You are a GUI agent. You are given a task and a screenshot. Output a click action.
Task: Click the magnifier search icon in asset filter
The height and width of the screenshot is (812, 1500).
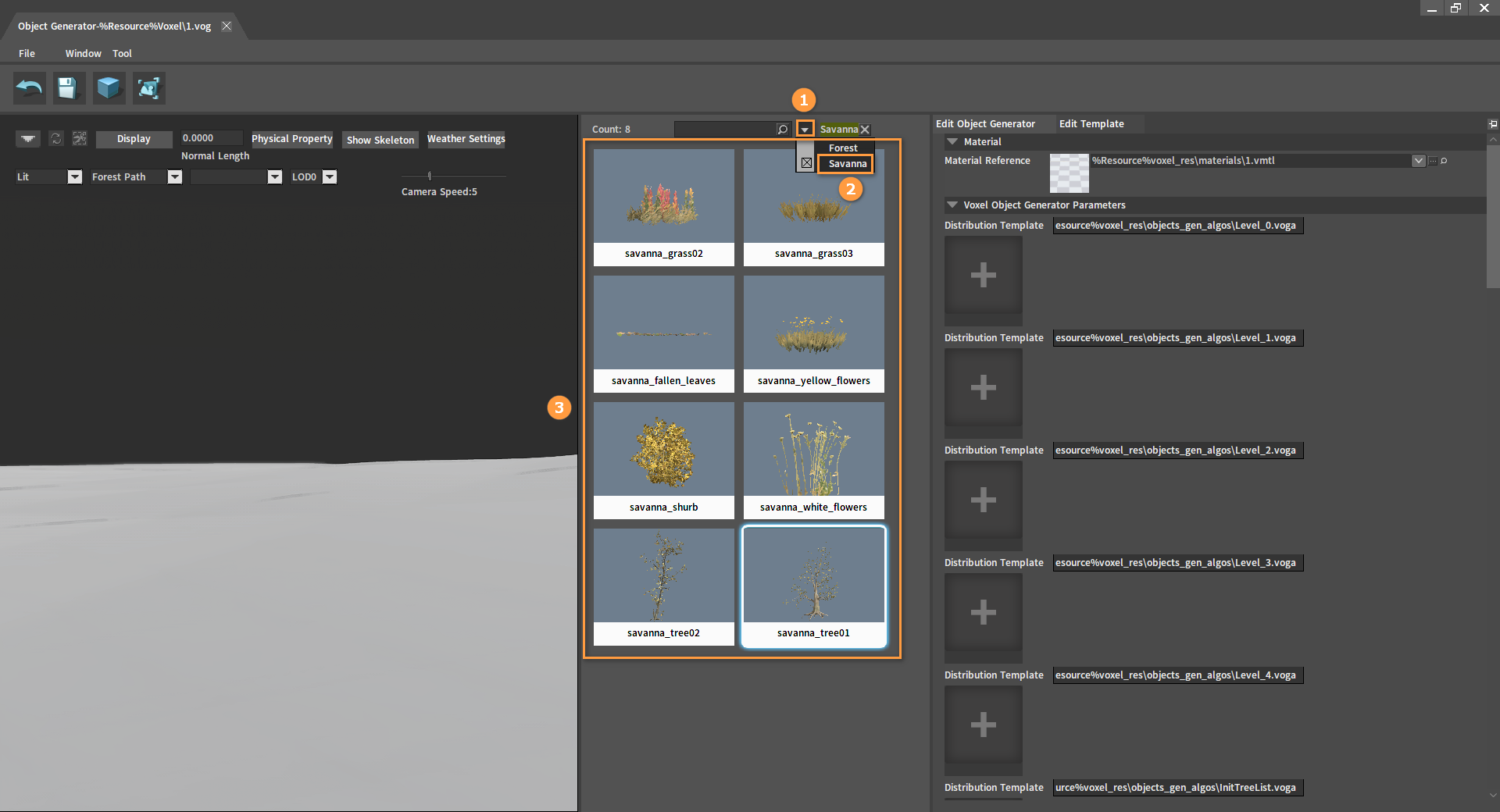pos(783,130)
